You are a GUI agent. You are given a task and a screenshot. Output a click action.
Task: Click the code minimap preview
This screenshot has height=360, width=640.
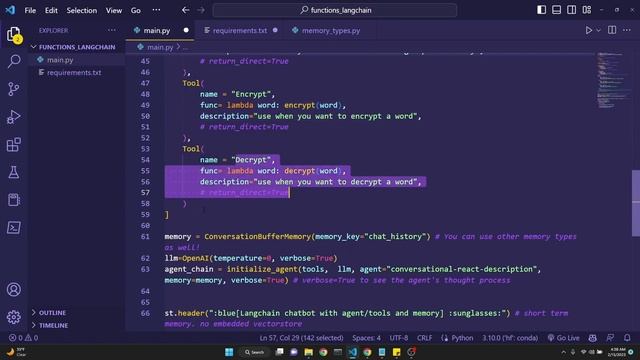click(611, 81)
